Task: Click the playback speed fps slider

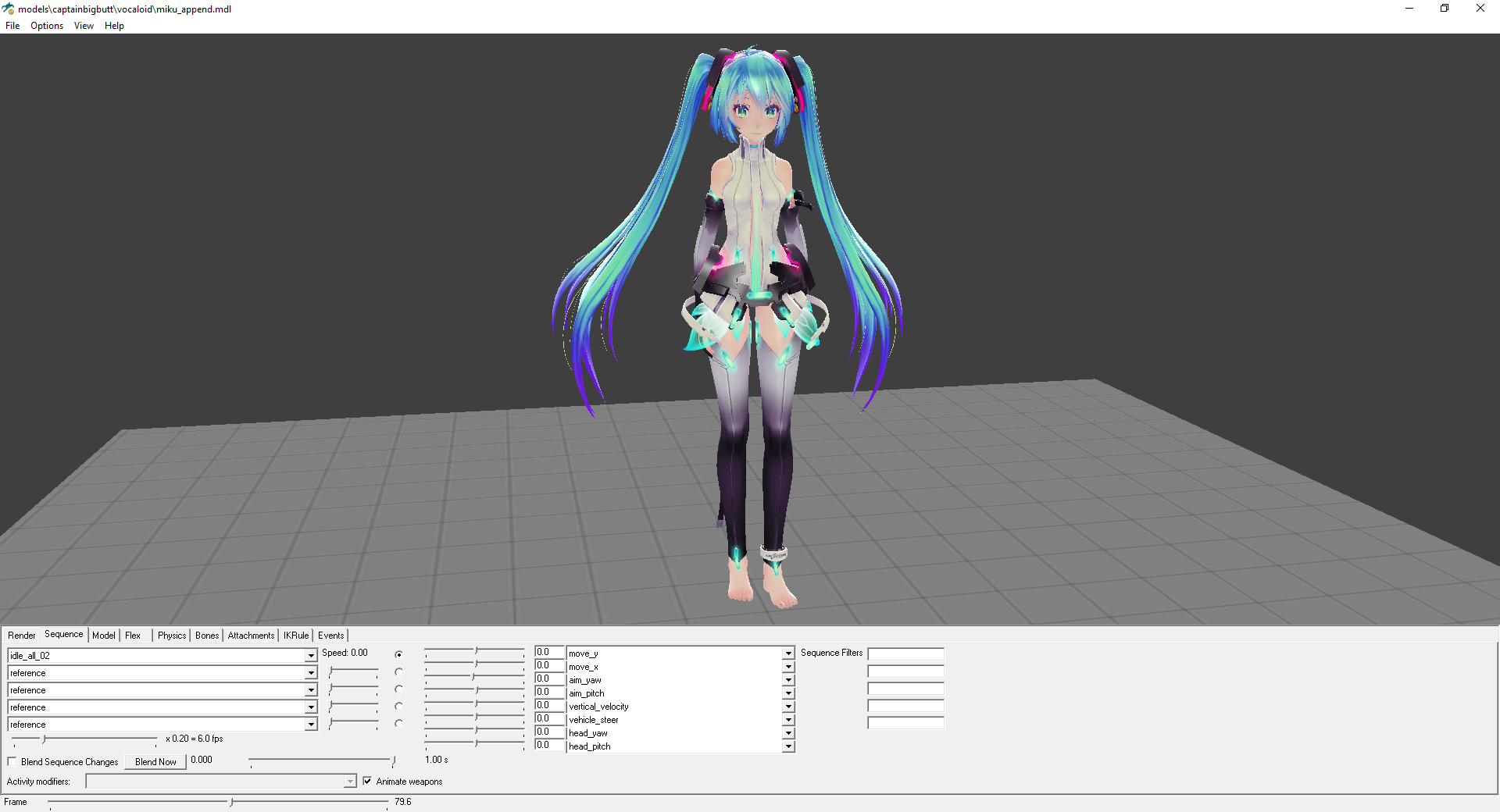Action: [85, 739]
